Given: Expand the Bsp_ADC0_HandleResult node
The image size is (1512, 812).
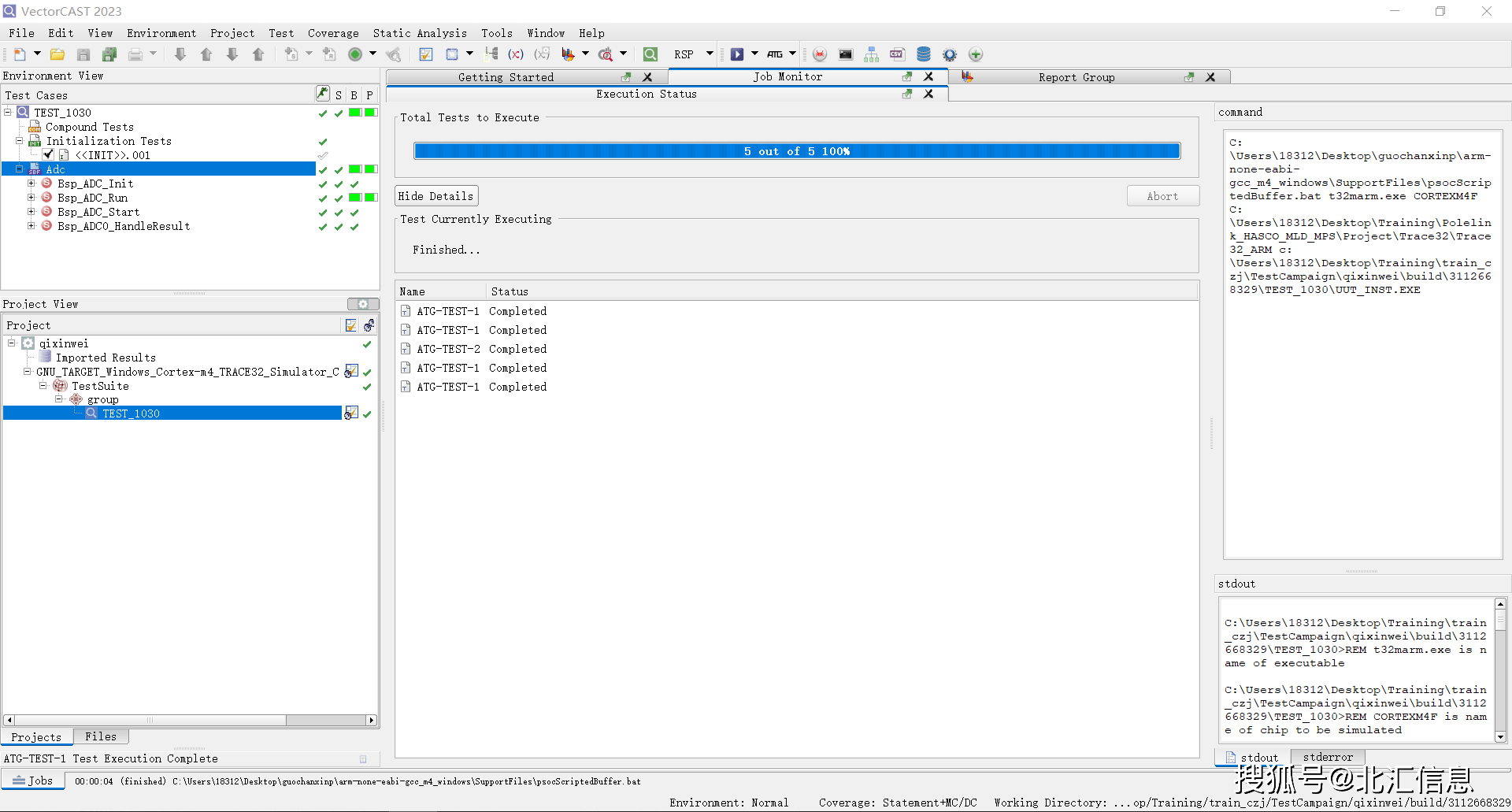Looking at the screenshot, I should pos(31,226).
